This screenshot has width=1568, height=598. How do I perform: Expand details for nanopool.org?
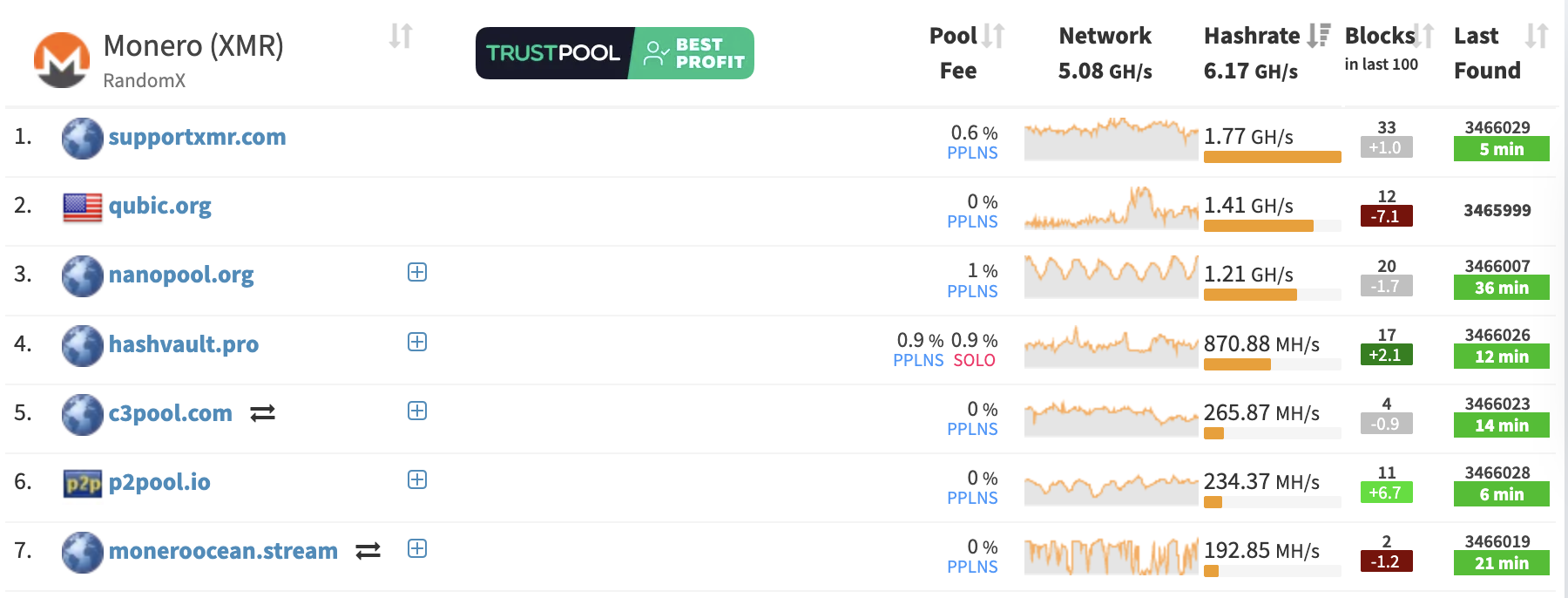(x=417, y=272)
